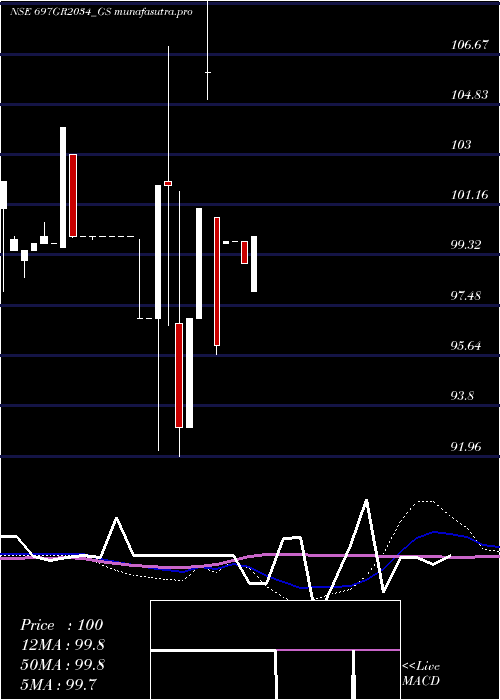The height and width of the screenshot is (700, 500).
Task: Click the <<Live MACD label
Action: point(421,673)
